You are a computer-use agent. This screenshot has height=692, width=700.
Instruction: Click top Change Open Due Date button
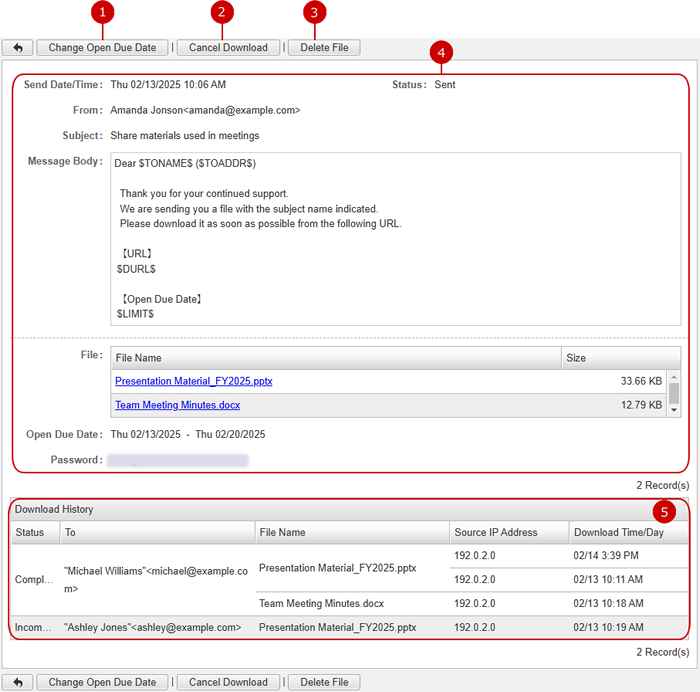click(x=102, y=48)
